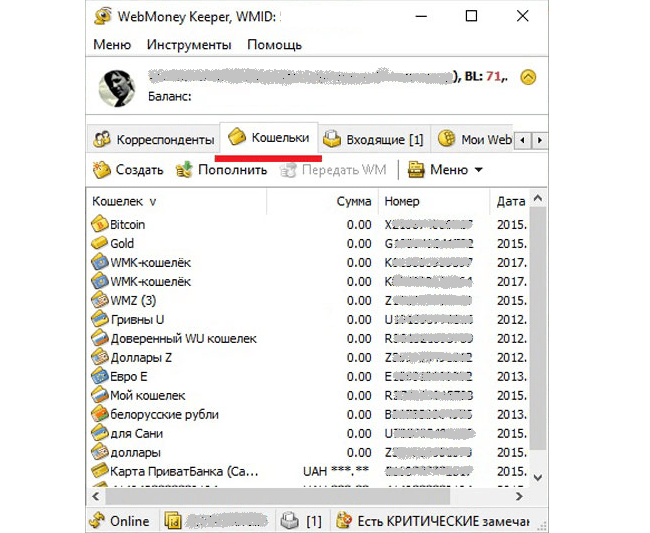The height and width of the screenshot is (533, 650).
Task: Sort by the Сумма column header
Action: [323, 201]
